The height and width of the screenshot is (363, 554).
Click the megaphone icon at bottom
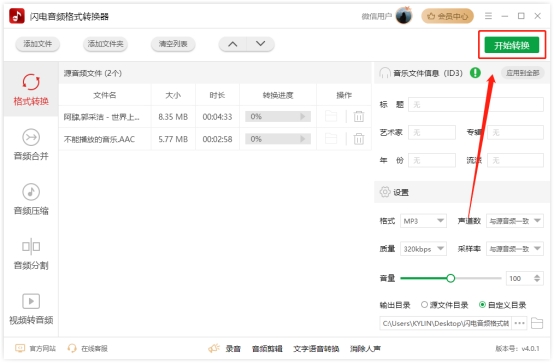click(x=214, y=348)
